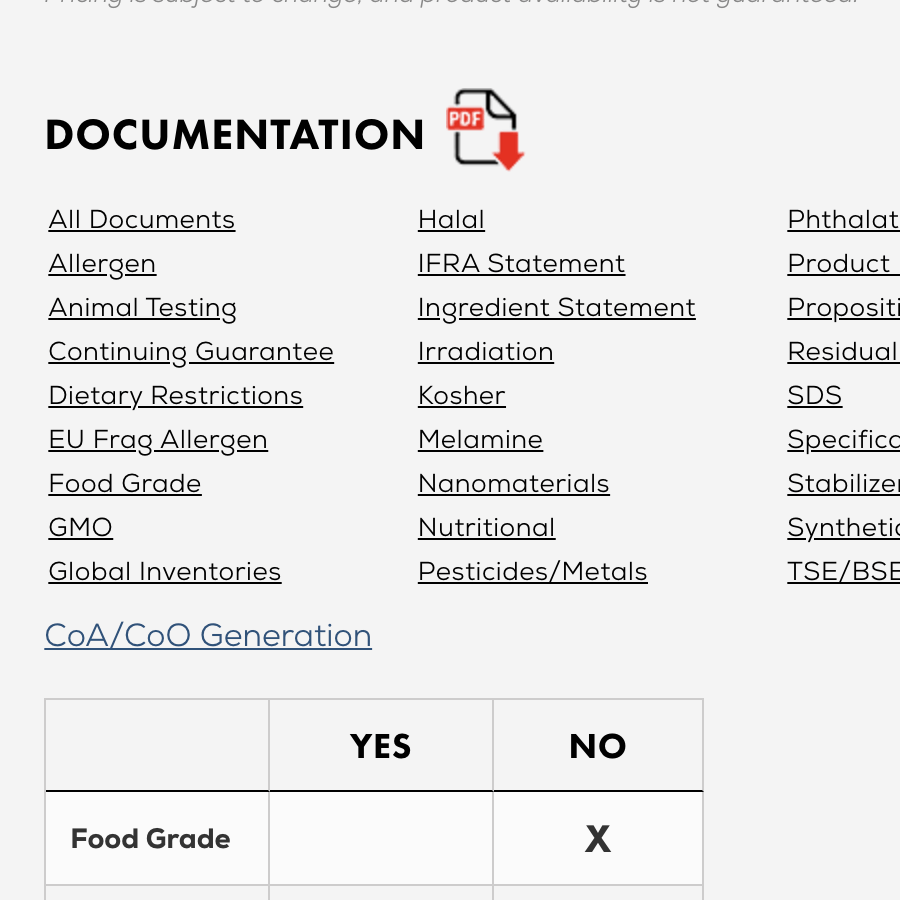View the Nutritional document link
The width and height of the screenshot is (900, 900).
click(x=486, y=528)
